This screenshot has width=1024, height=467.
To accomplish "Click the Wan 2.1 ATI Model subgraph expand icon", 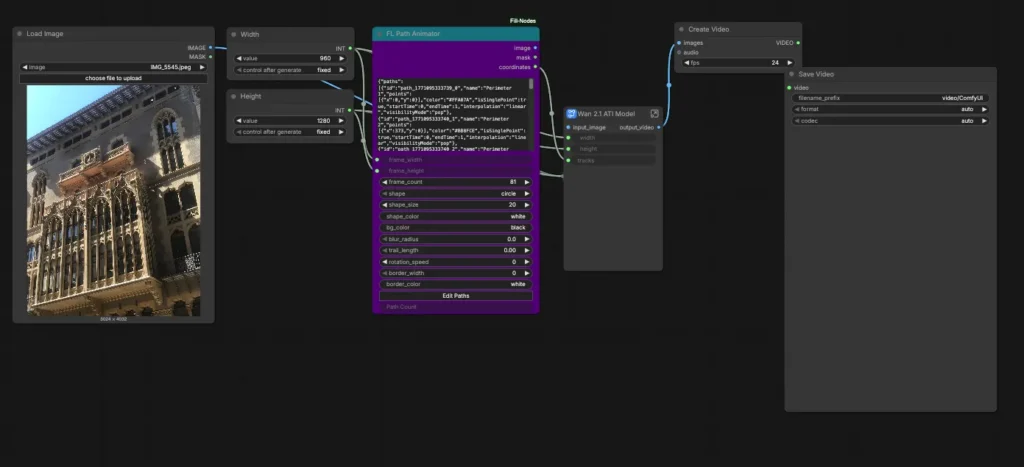I will click(655, 114).
